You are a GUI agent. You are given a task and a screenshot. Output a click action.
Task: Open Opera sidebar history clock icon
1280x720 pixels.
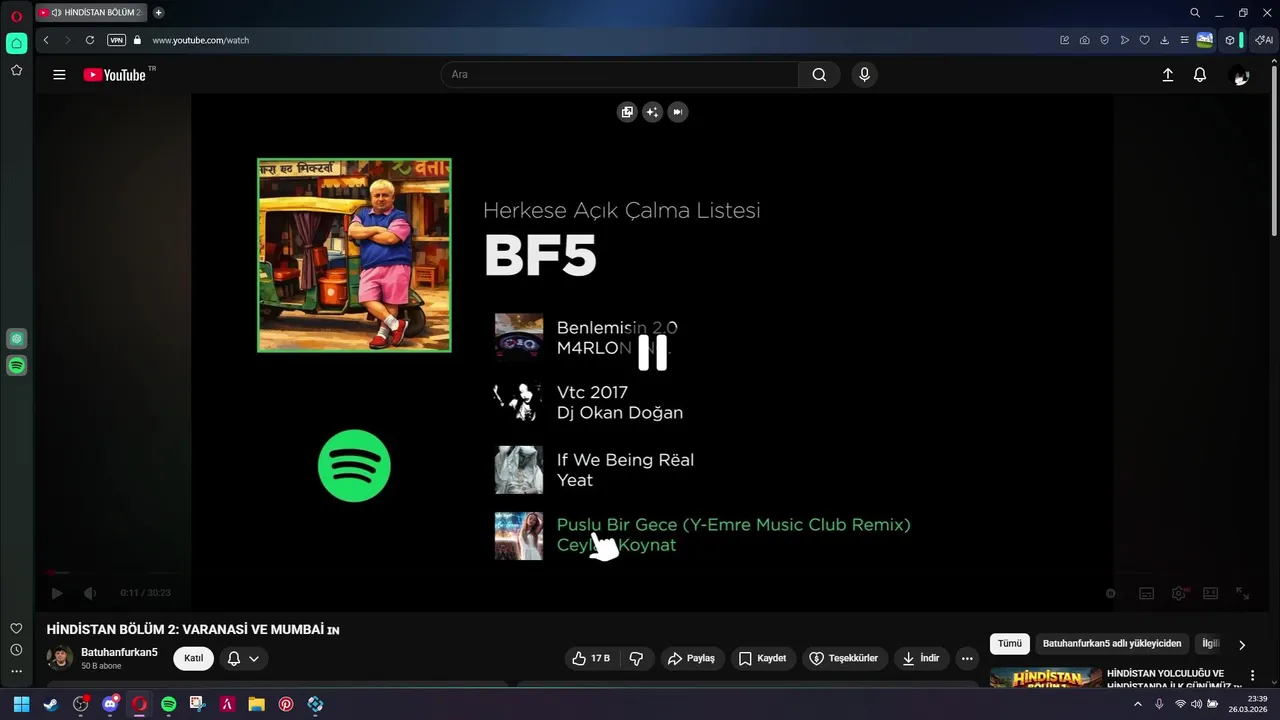16,650
